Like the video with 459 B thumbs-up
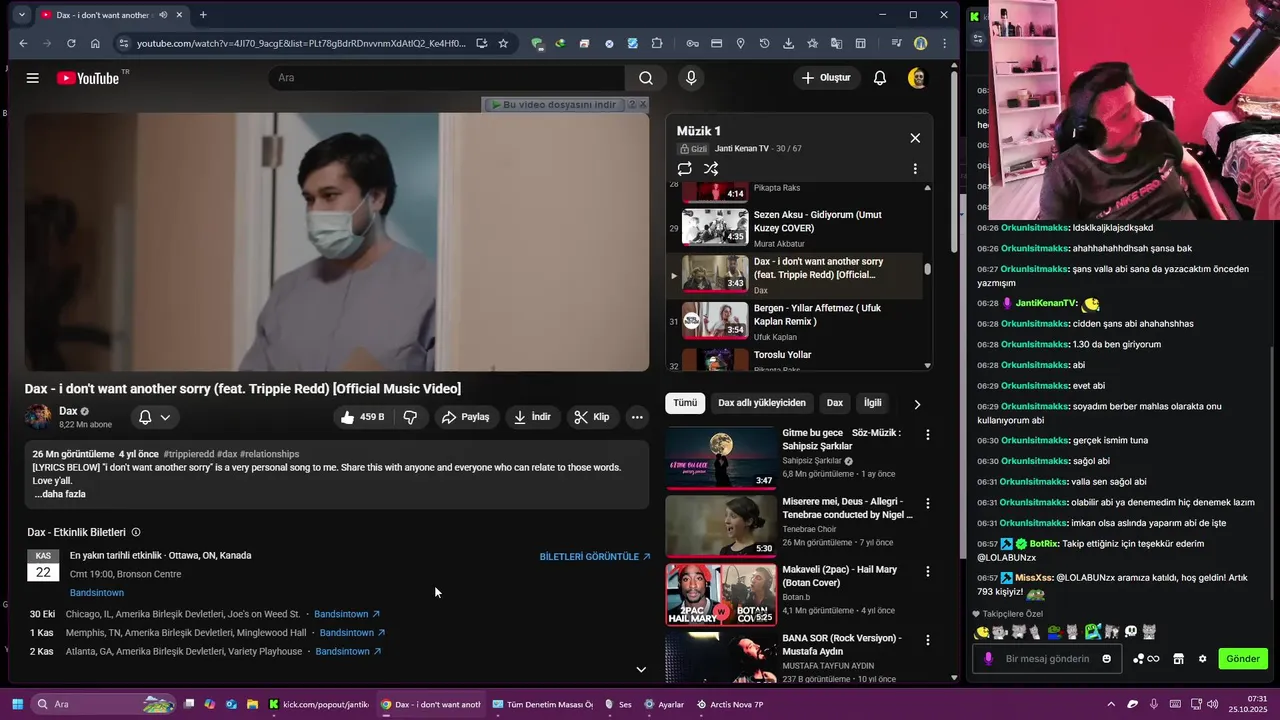This screenshot has width=1280, height=720. tap(363, 417)
